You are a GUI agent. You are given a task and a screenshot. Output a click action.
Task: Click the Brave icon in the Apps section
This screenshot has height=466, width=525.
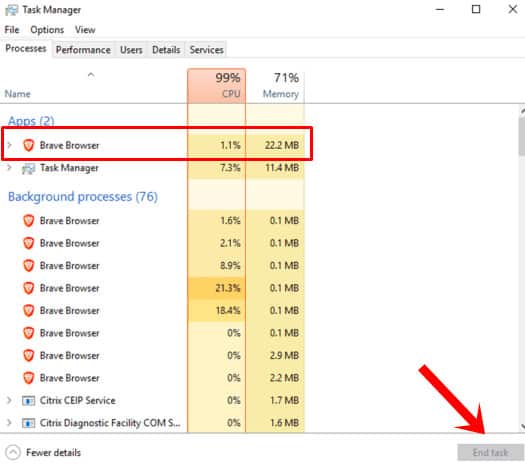tap(28, 145)
